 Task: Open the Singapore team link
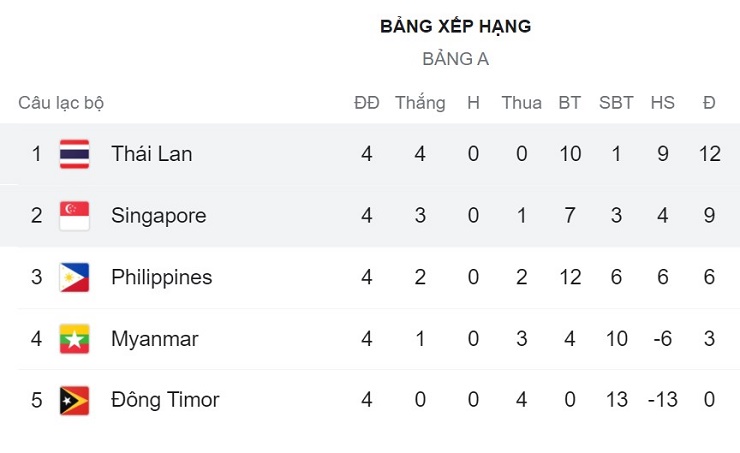click(159, 215)
